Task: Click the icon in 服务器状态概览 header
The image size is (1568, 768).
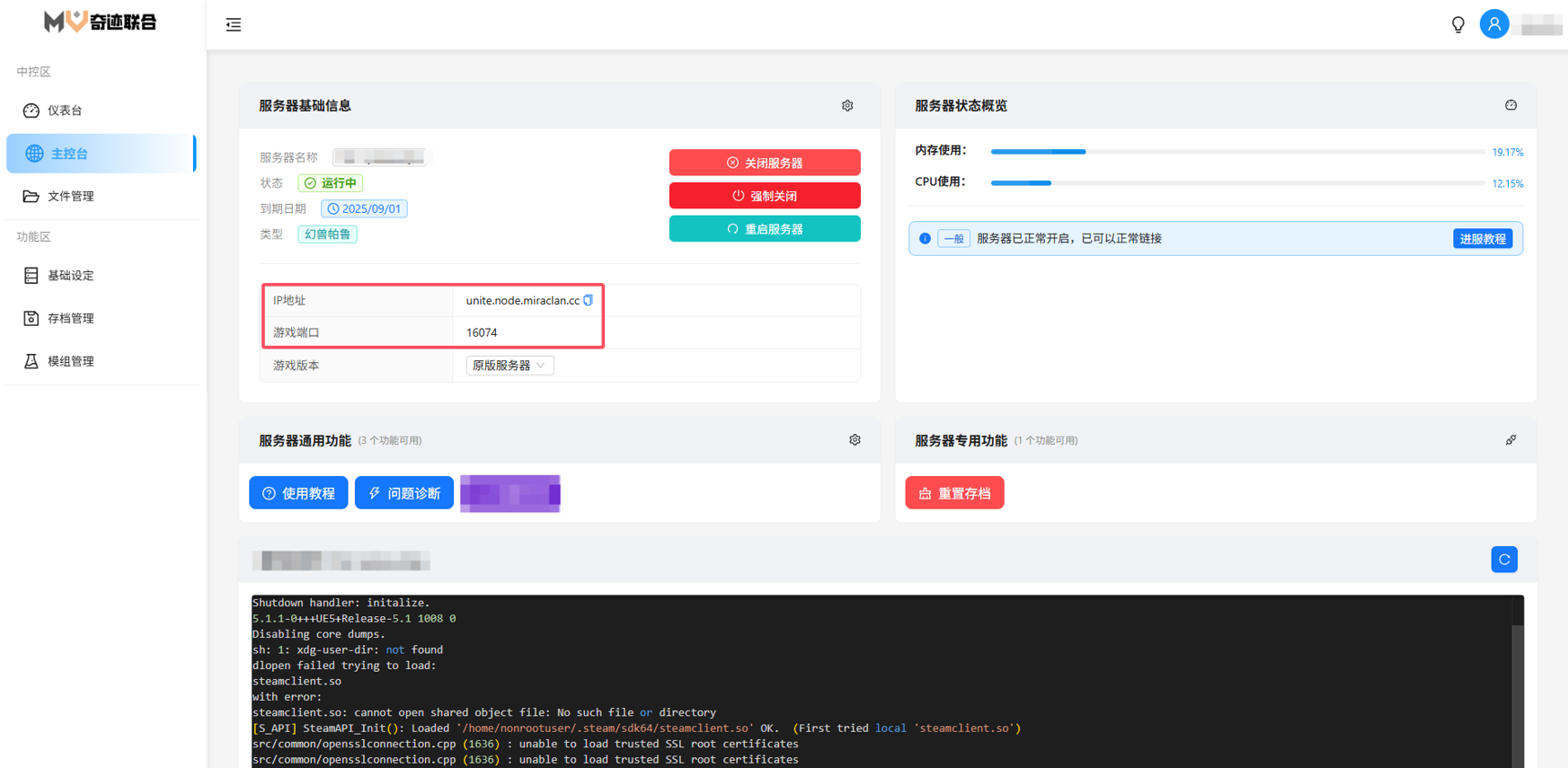Action: click(1510, 106)
